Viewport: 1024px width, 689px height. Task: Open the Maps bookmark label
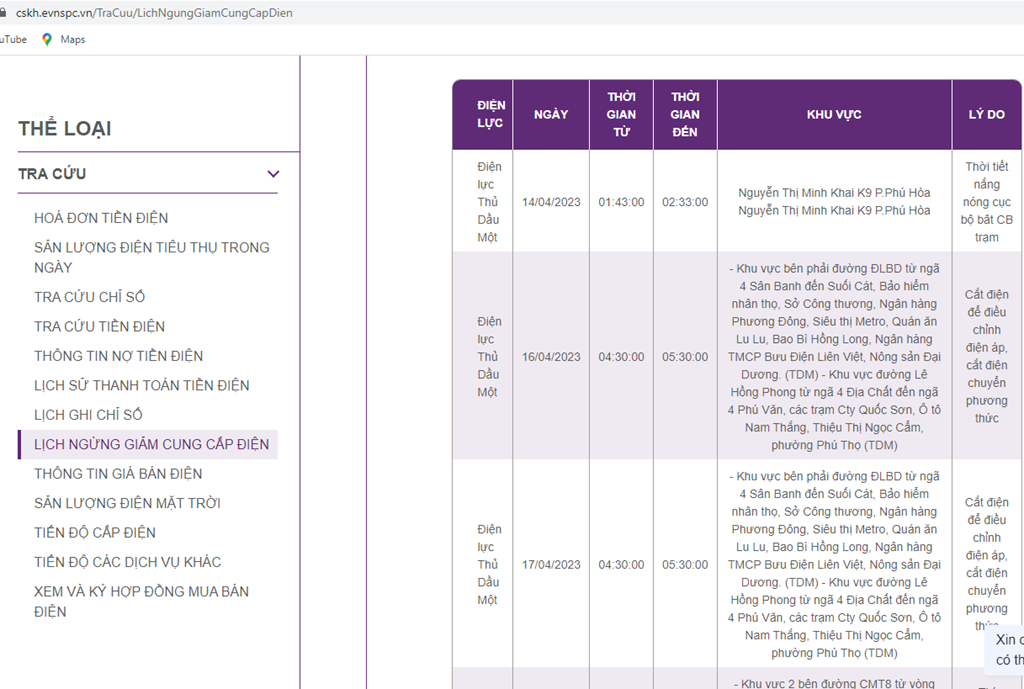(x=72, y=39)
